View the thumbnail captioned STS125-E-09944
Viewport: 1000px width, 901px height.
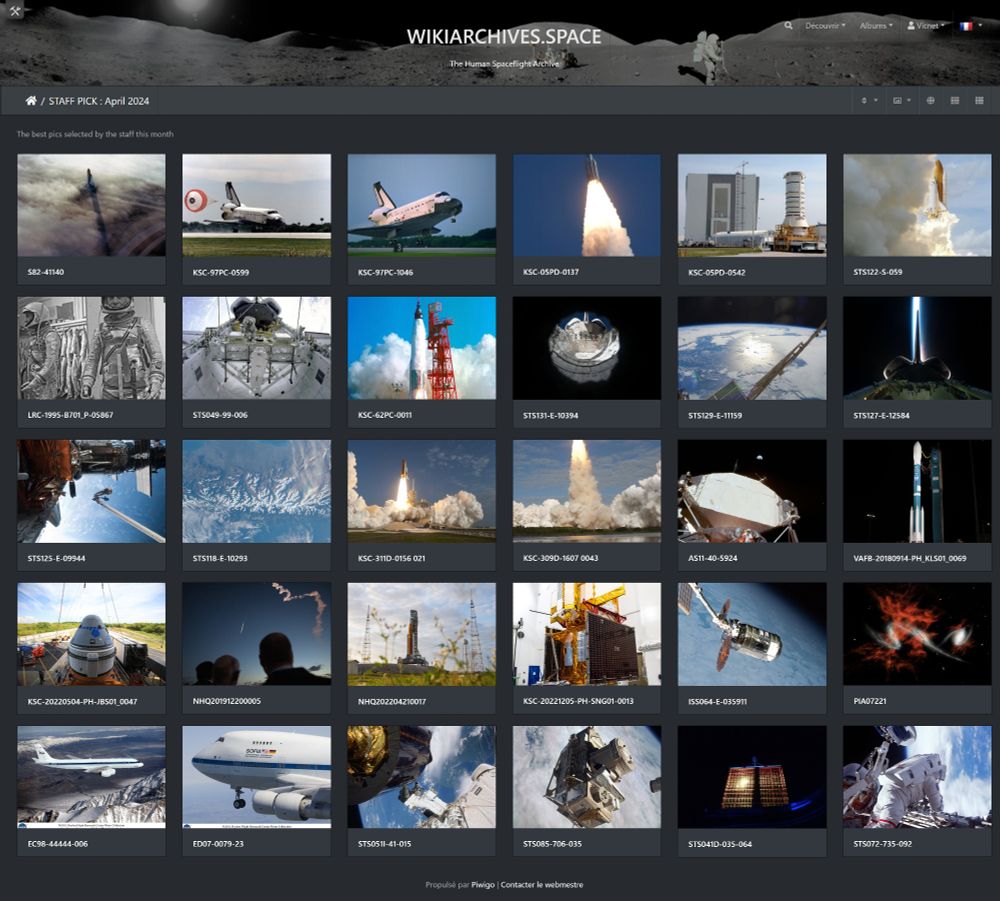91,491
